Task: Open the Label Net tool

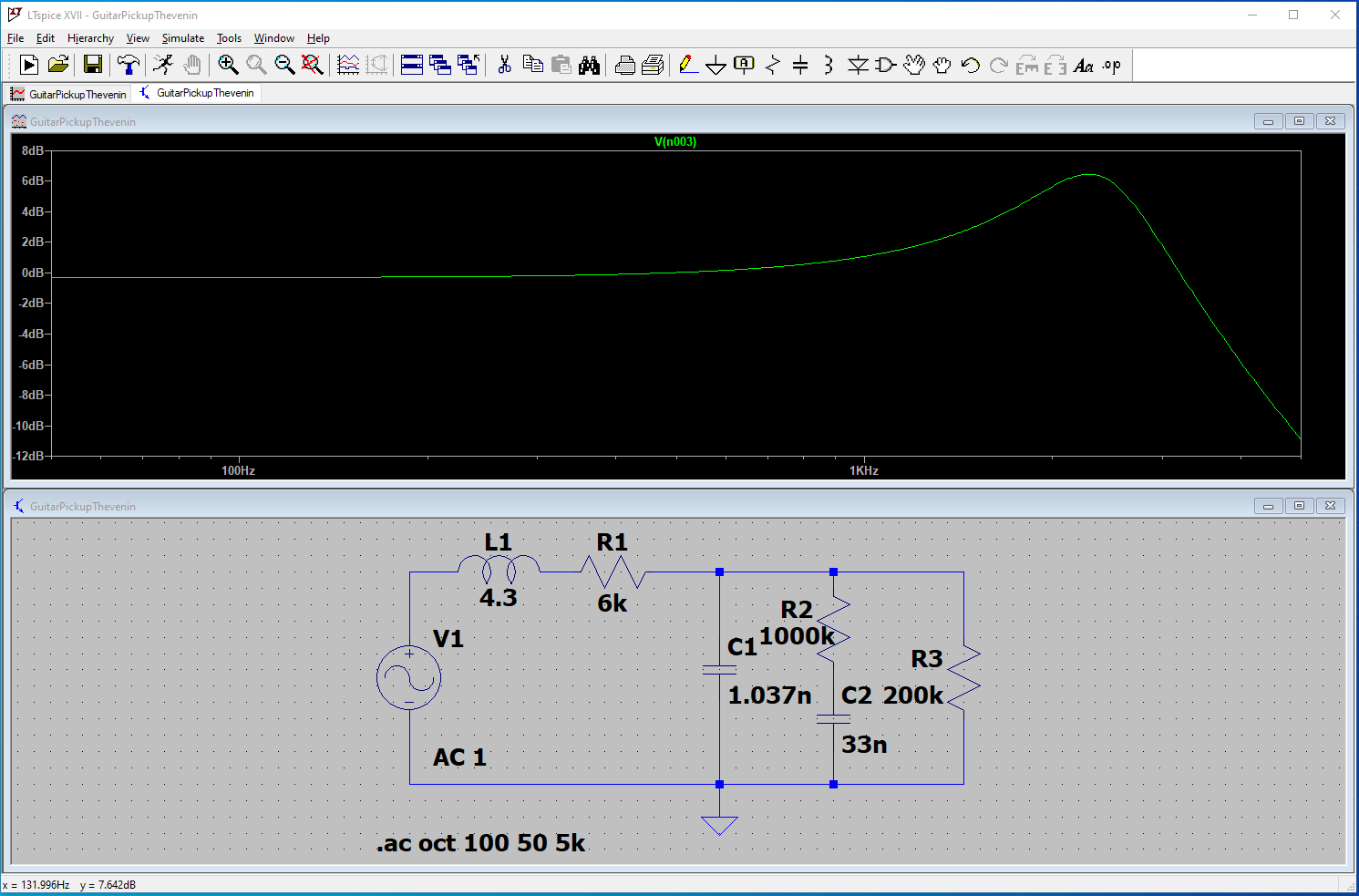Action: tap(745, 65)
